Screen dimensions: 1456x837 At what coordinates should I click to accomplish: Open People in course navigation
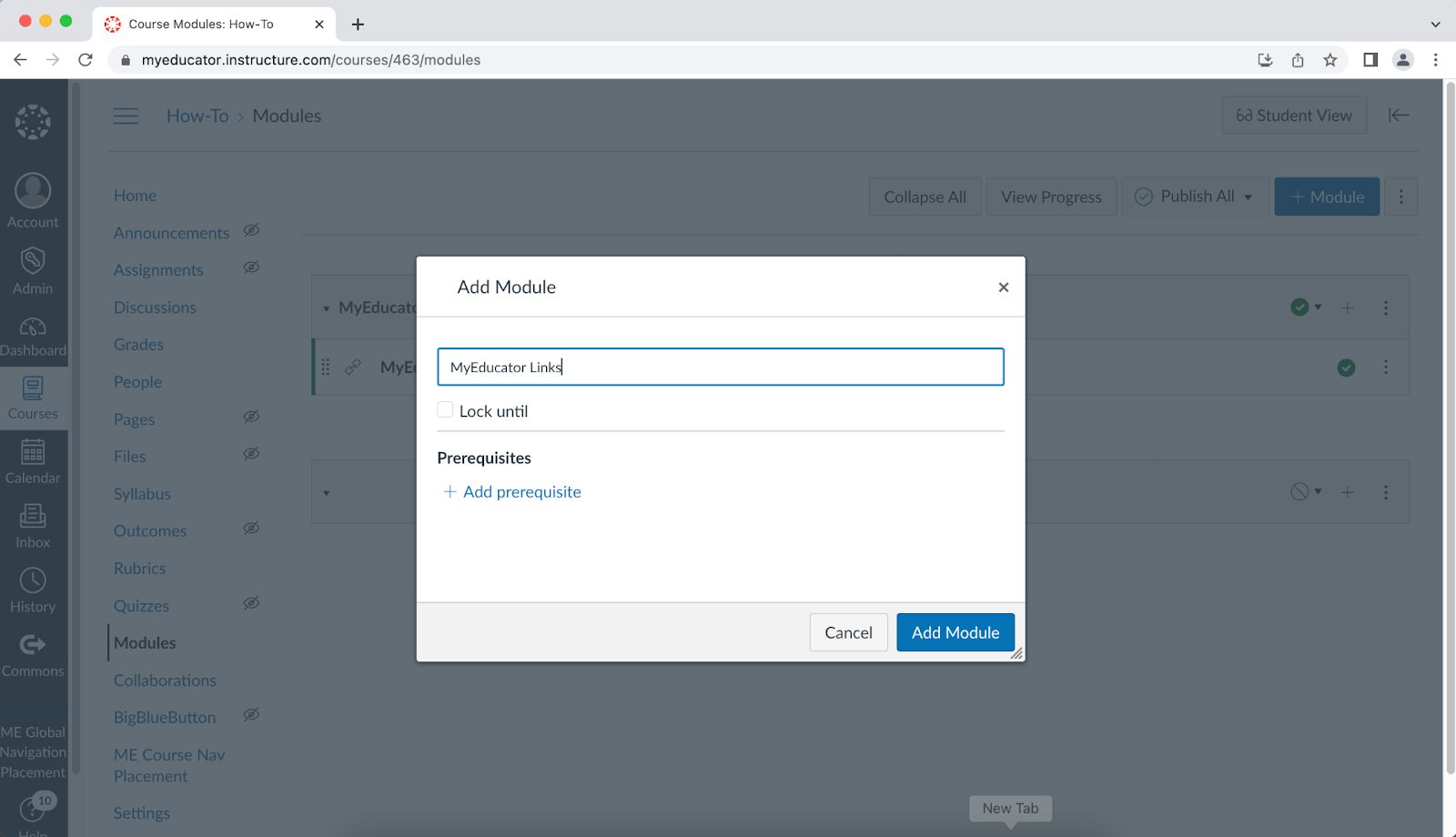click(137, 382)
